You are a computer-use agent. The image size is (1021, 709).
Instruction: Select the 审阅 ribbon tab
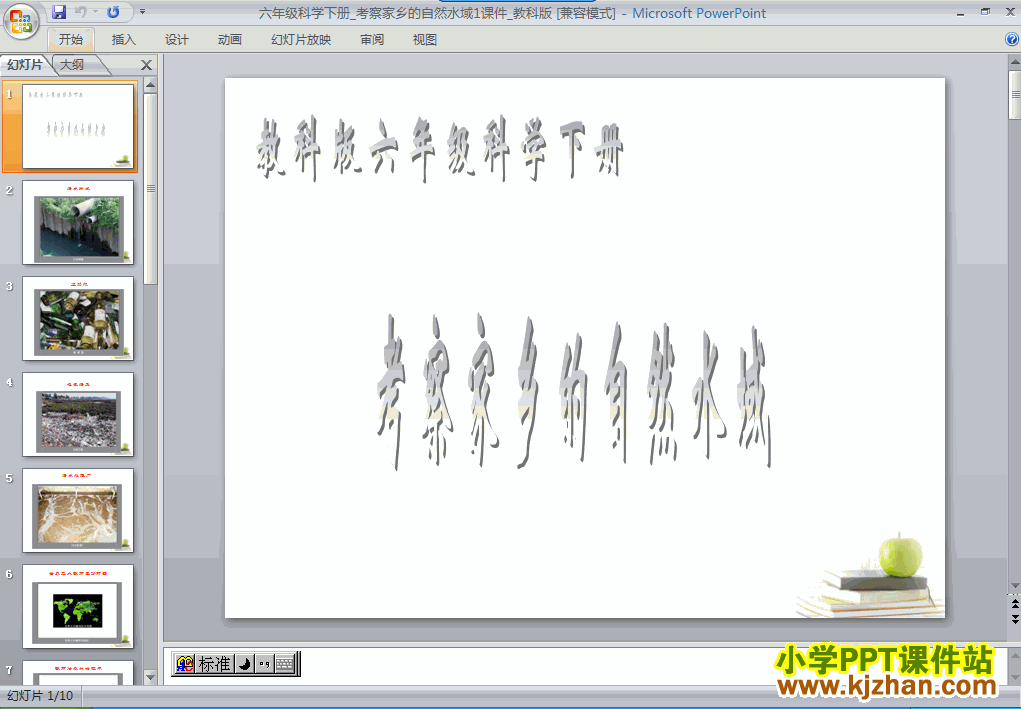tap(372, 40)
